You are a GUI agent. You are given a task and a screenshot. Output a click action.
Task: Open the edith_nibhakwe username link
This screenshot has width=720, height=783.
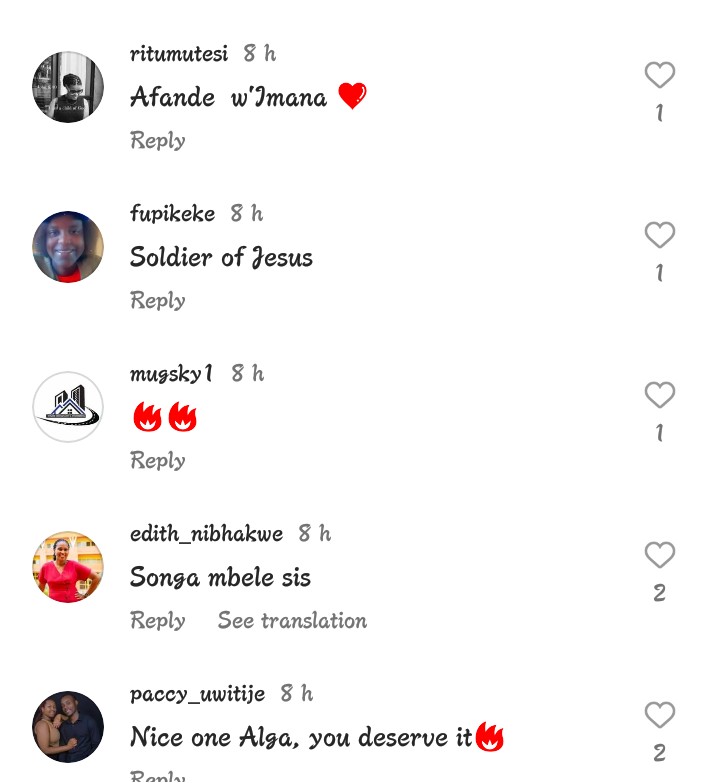tap(206, 533)
